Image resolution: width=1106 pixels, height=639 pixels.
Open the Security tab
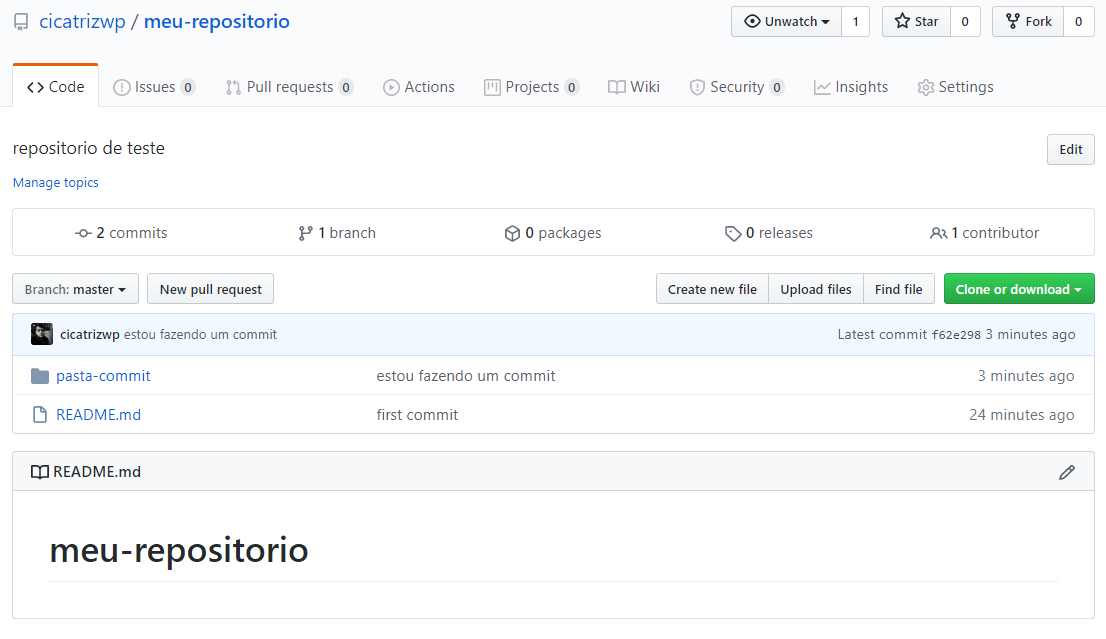(x=737, y=87)
